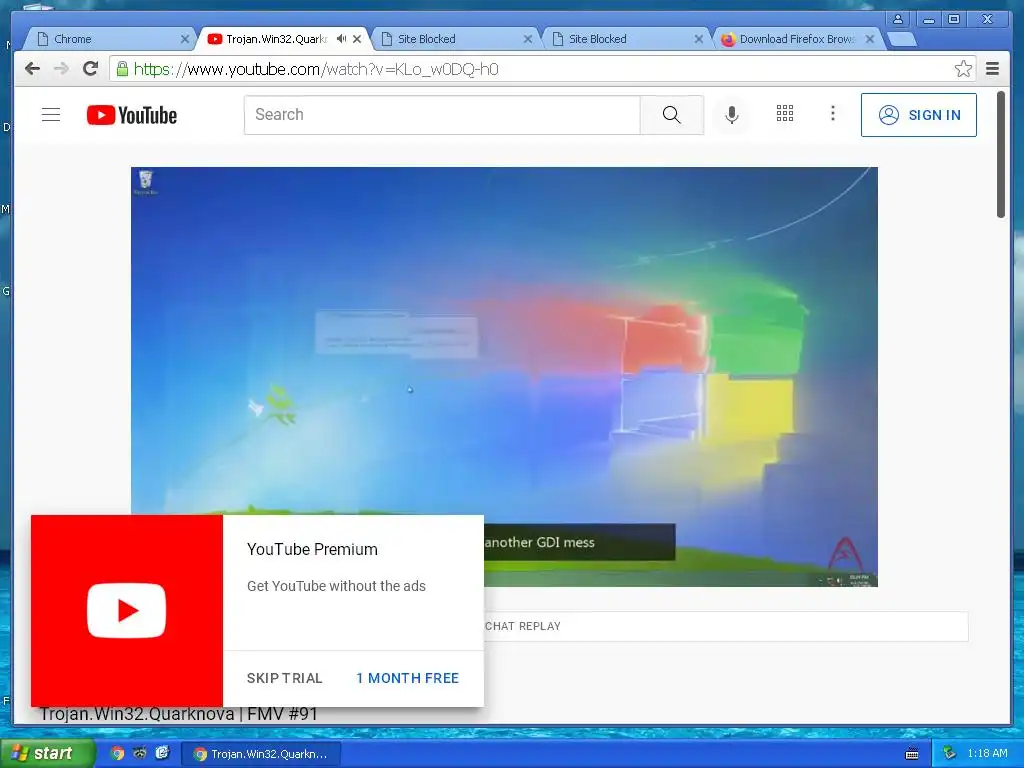Reload the YouTube page
The image size is (1024, 768).
point(90,69)
